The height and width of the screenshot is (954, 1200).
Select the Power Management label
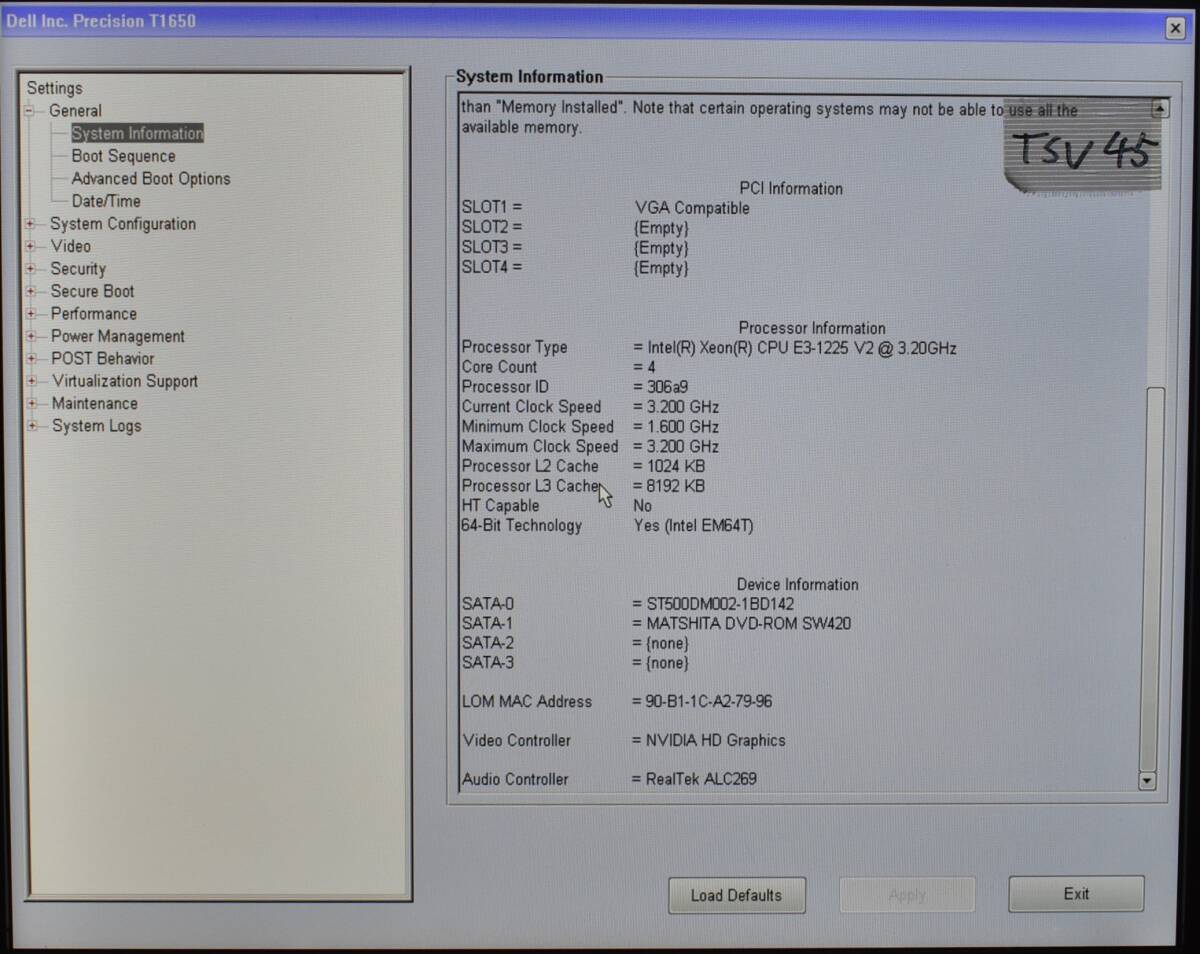click(x=118, y=336)
